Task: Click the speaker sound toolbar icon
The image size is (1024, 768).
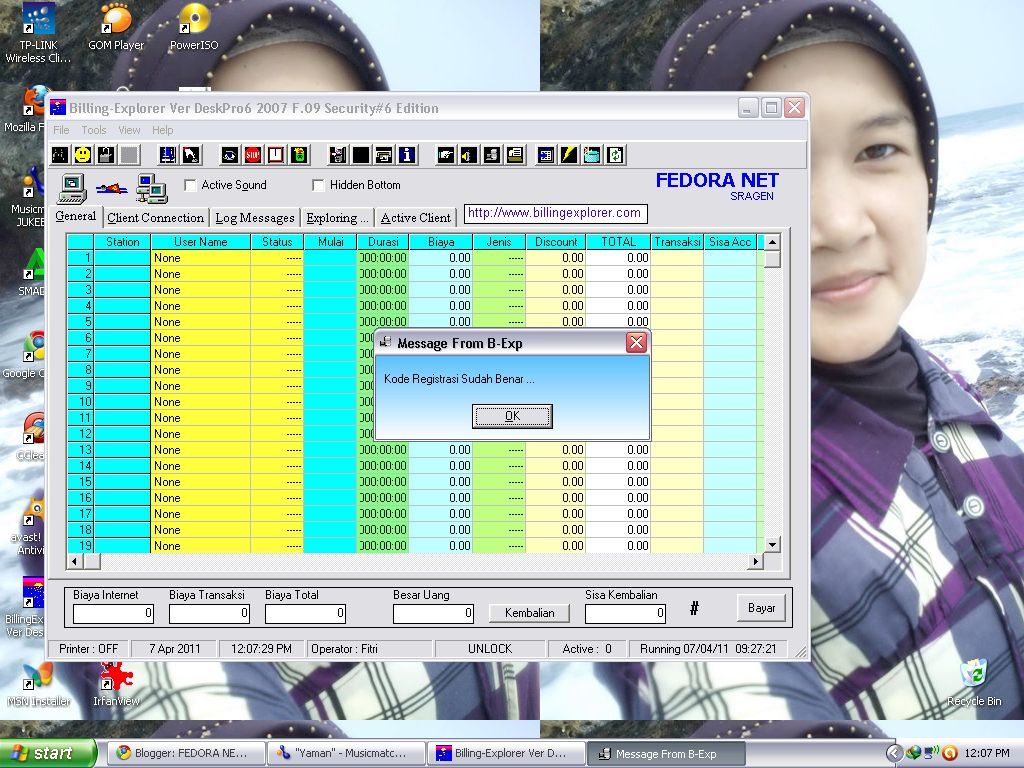Action: (468, 155)
